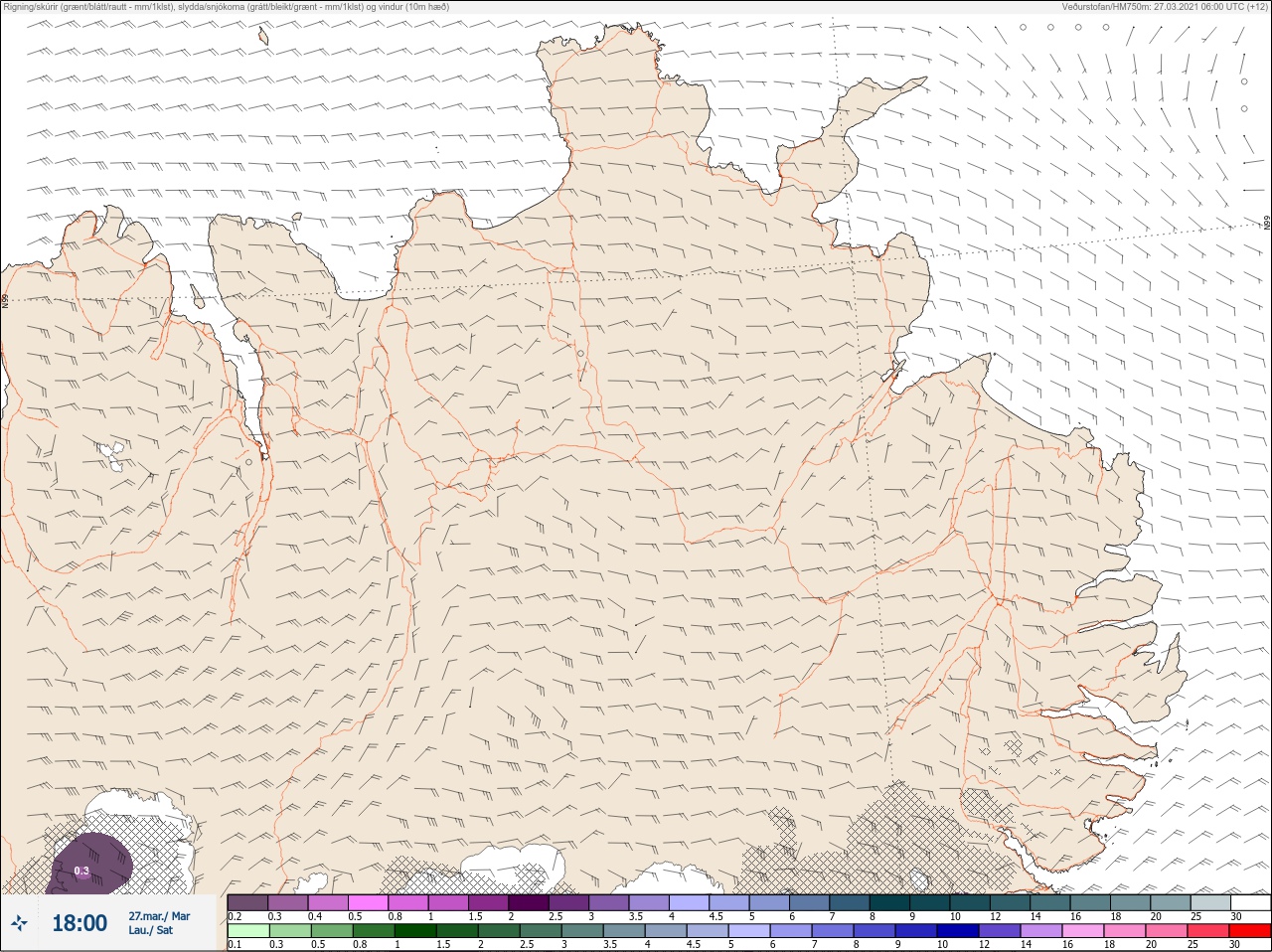Click the N66 latitude label on the left edge

(x=5, y=299)
